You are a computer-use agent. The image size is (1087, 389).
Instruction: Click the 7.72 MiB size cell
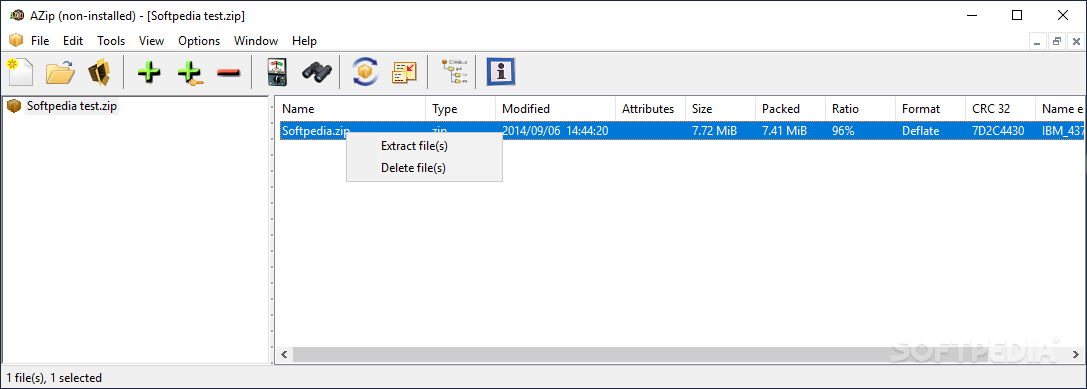click(714, 130)
